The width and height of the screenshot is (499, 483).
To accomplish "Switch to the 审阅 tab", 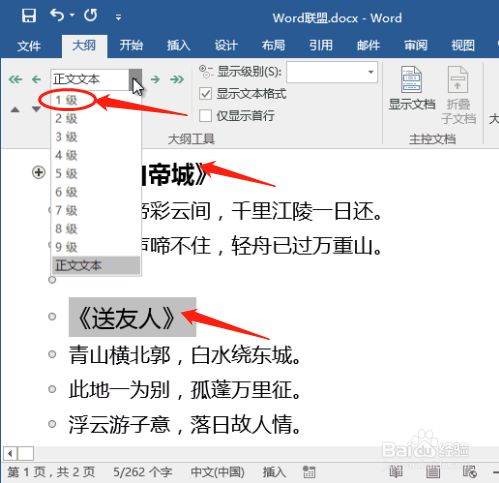I will pos(416,45).
